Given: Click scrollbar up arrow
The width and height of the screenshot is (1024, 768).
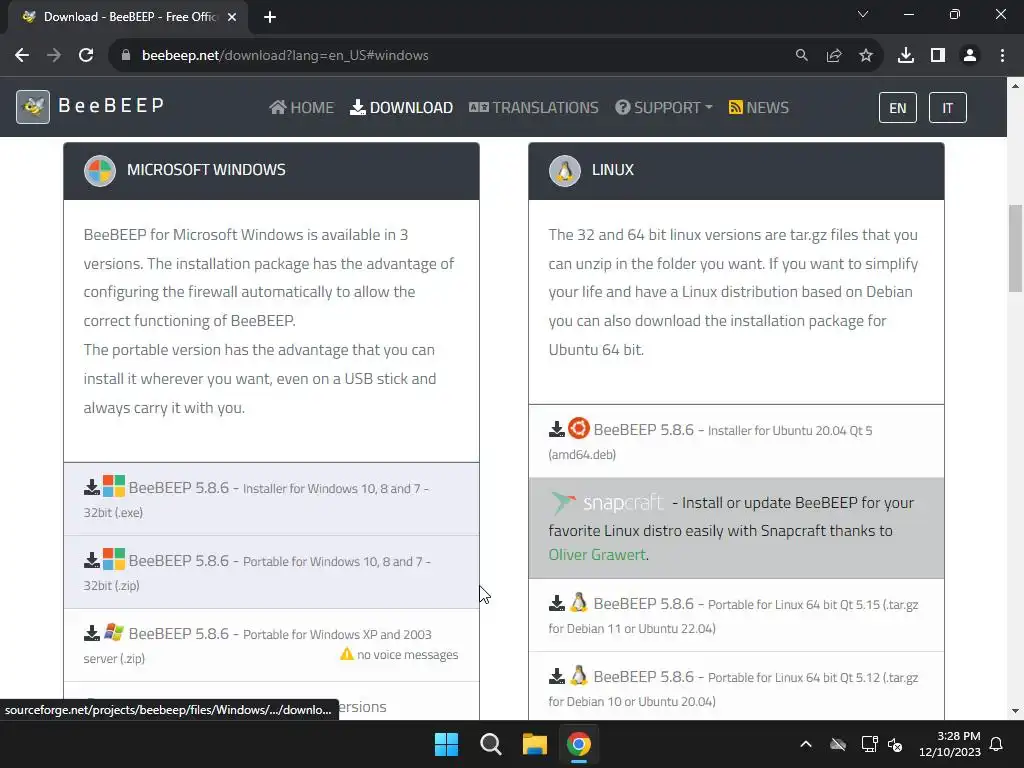Looking at the screenshot, I should pos(1015,86).
